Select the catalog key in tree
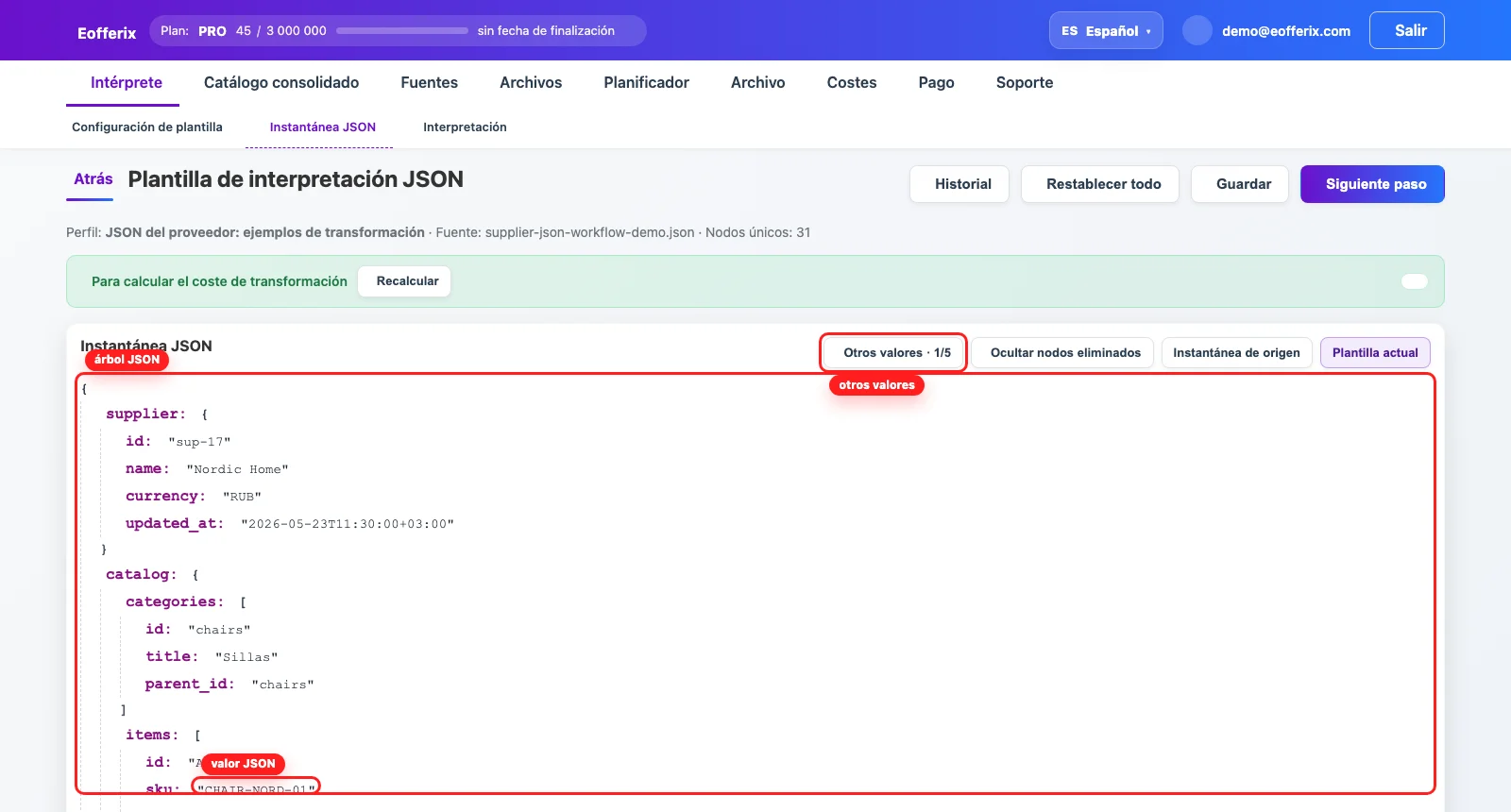This screenshot has height=812, width=1511. (141, 574)
